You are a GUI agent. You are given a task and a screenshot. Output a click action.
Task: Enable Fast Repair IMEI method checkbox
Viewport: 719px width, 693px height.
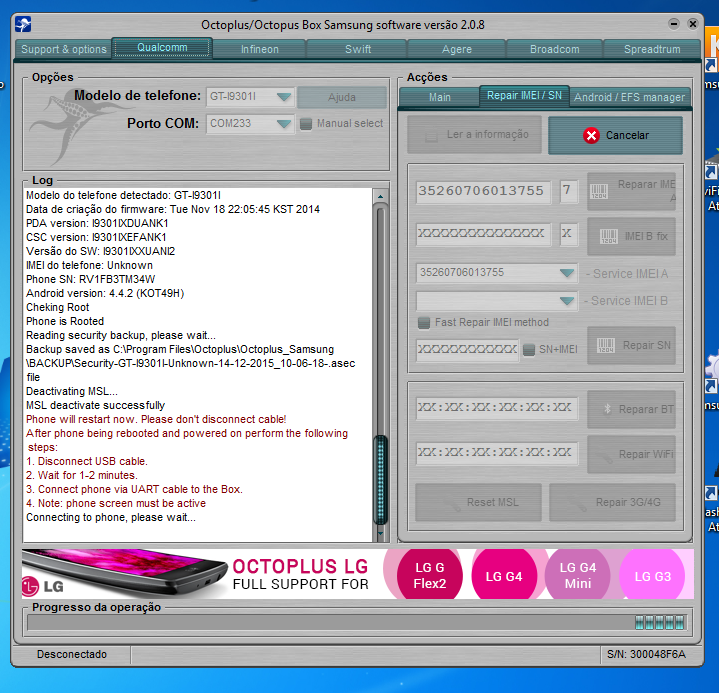coord(424,322)
